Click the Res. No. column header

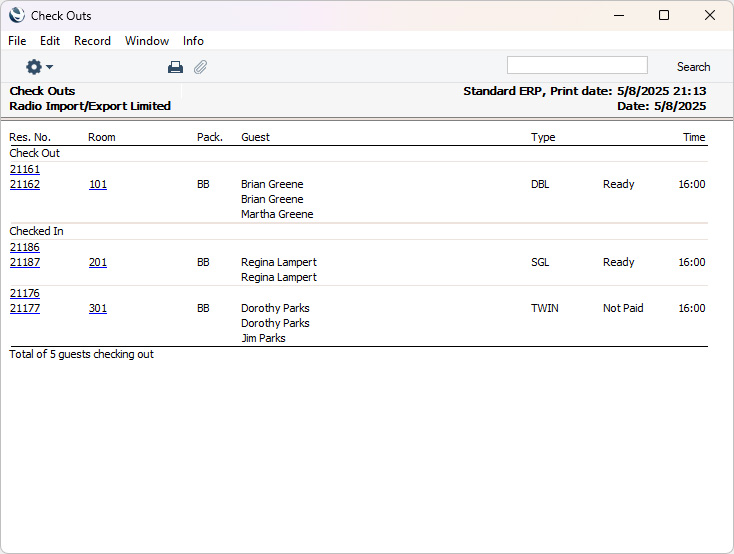[x=30, y=137]
